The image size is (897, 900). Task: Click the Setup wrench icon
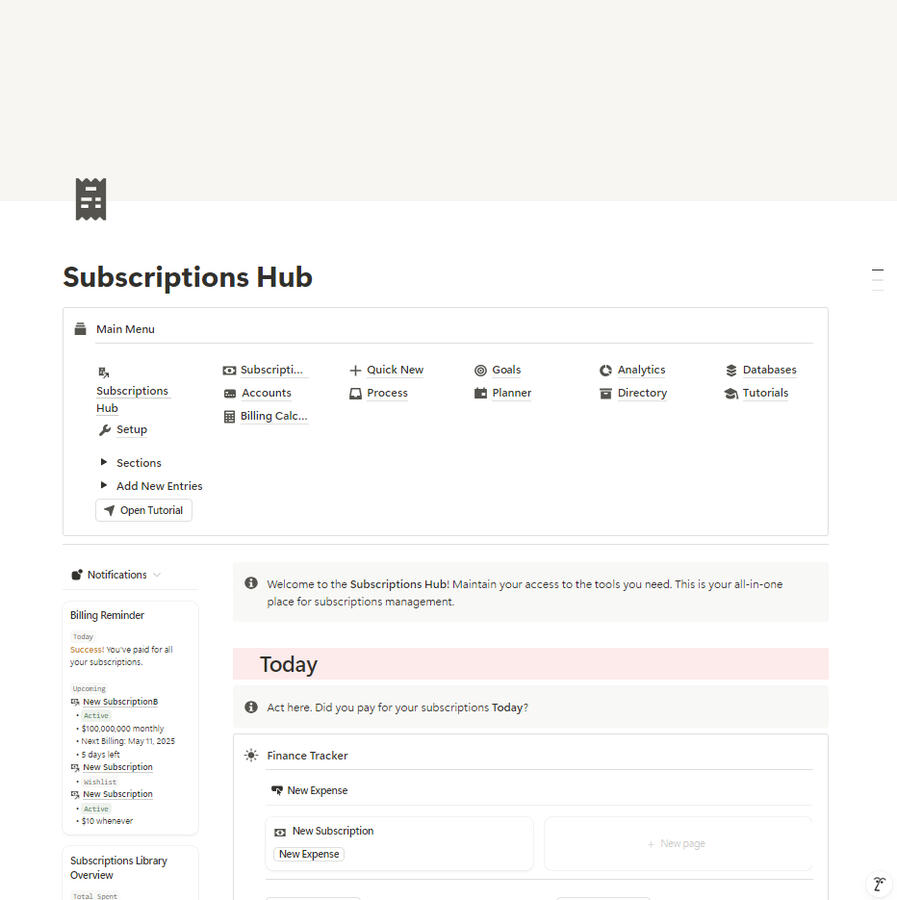pyautogui.click(x=104, y=430)
